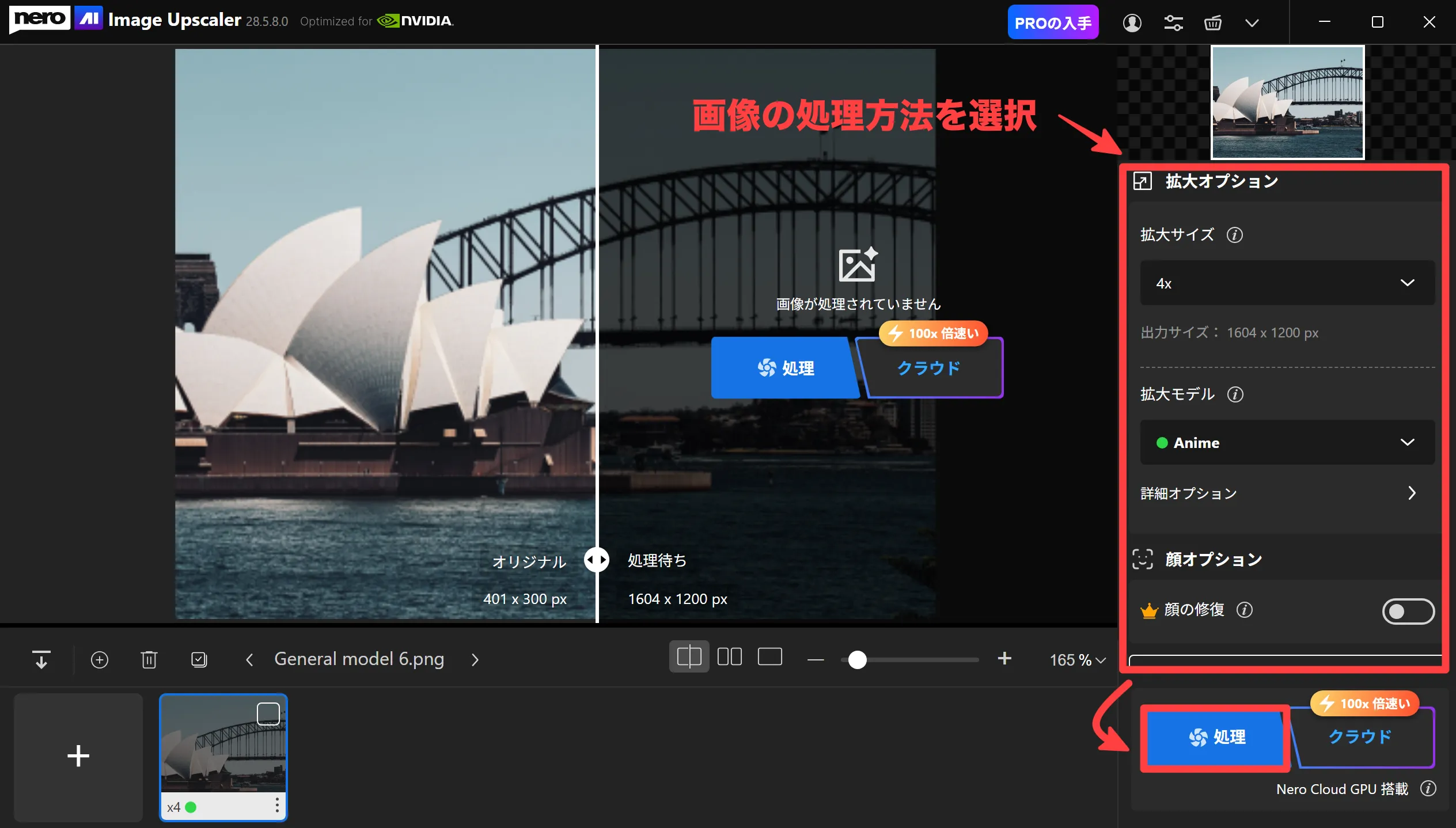1456x828 pixels.
Task: Open the user account icon
Action: 1132,22
